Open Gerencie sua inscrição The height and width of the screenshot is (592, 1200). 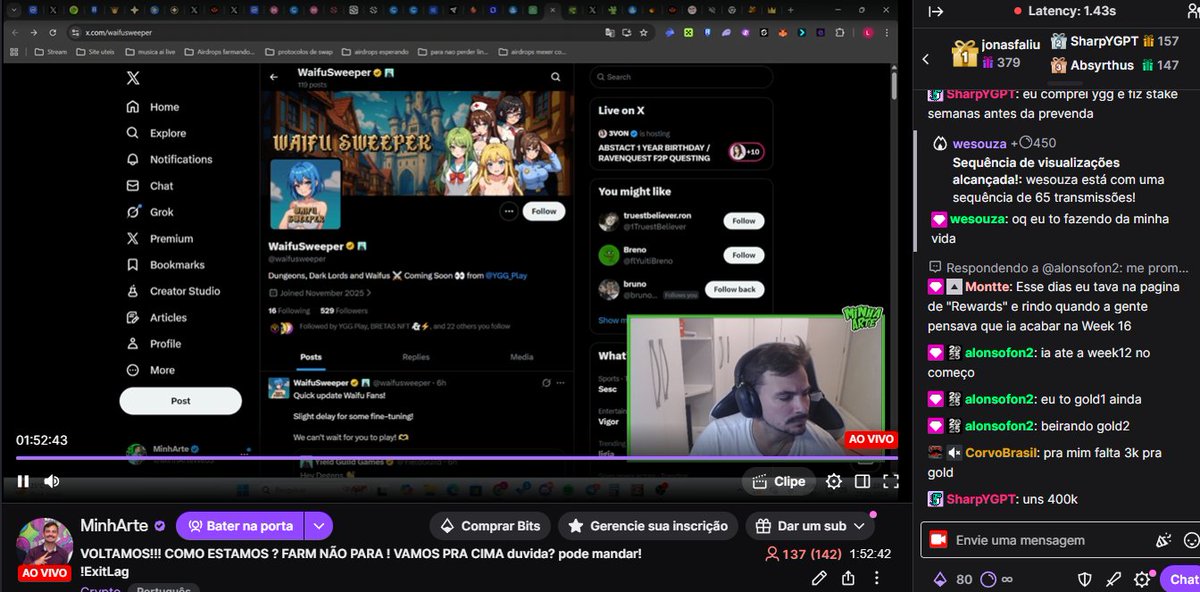(648, 526)
